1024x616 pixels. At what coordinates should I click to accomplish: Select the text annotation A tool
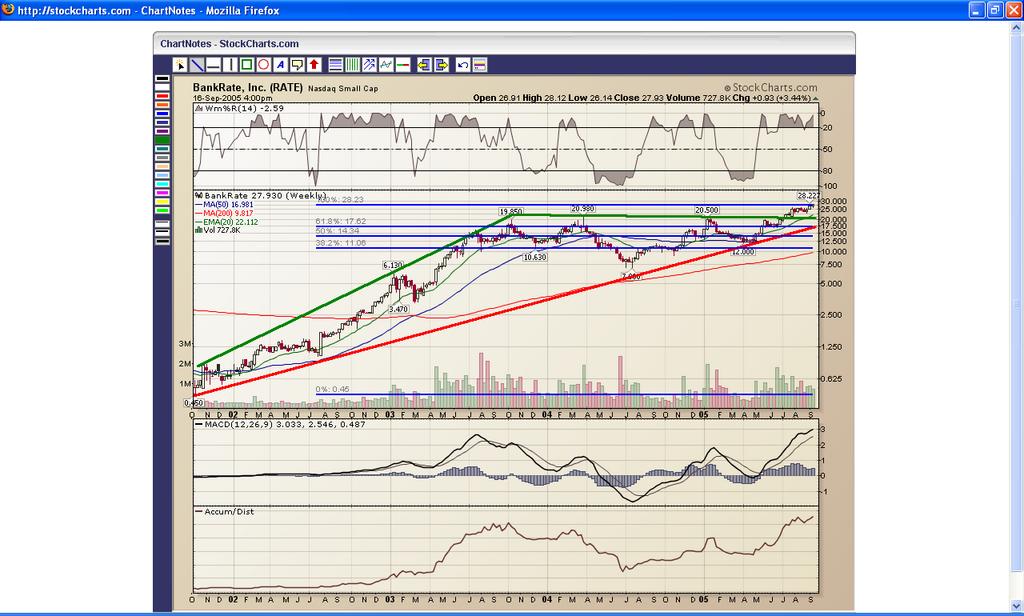[x=281, y=65]
